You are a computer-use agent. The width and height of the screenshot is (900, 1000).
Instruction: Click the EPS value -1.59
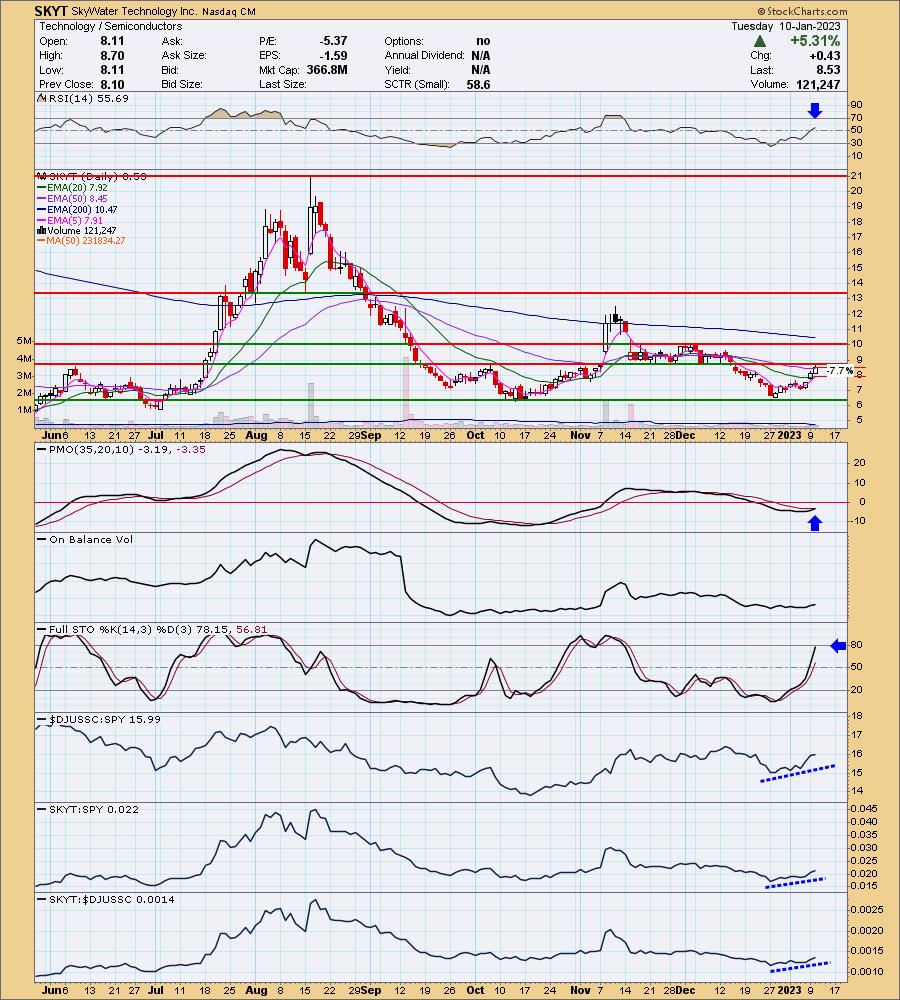pyautogui.click(x=333, y=55)
